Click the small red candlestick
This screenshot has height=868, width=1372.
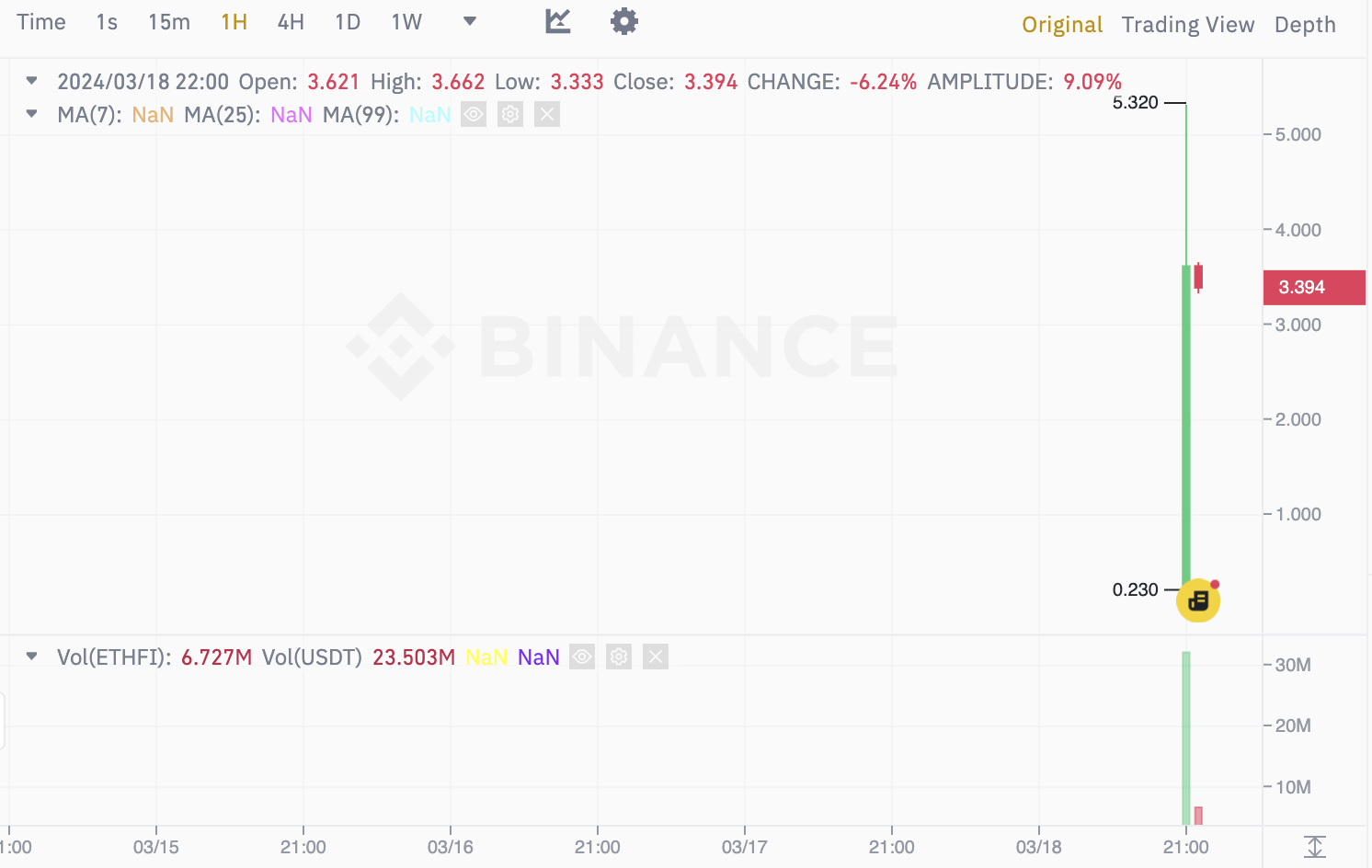(x=1198, y=277)
